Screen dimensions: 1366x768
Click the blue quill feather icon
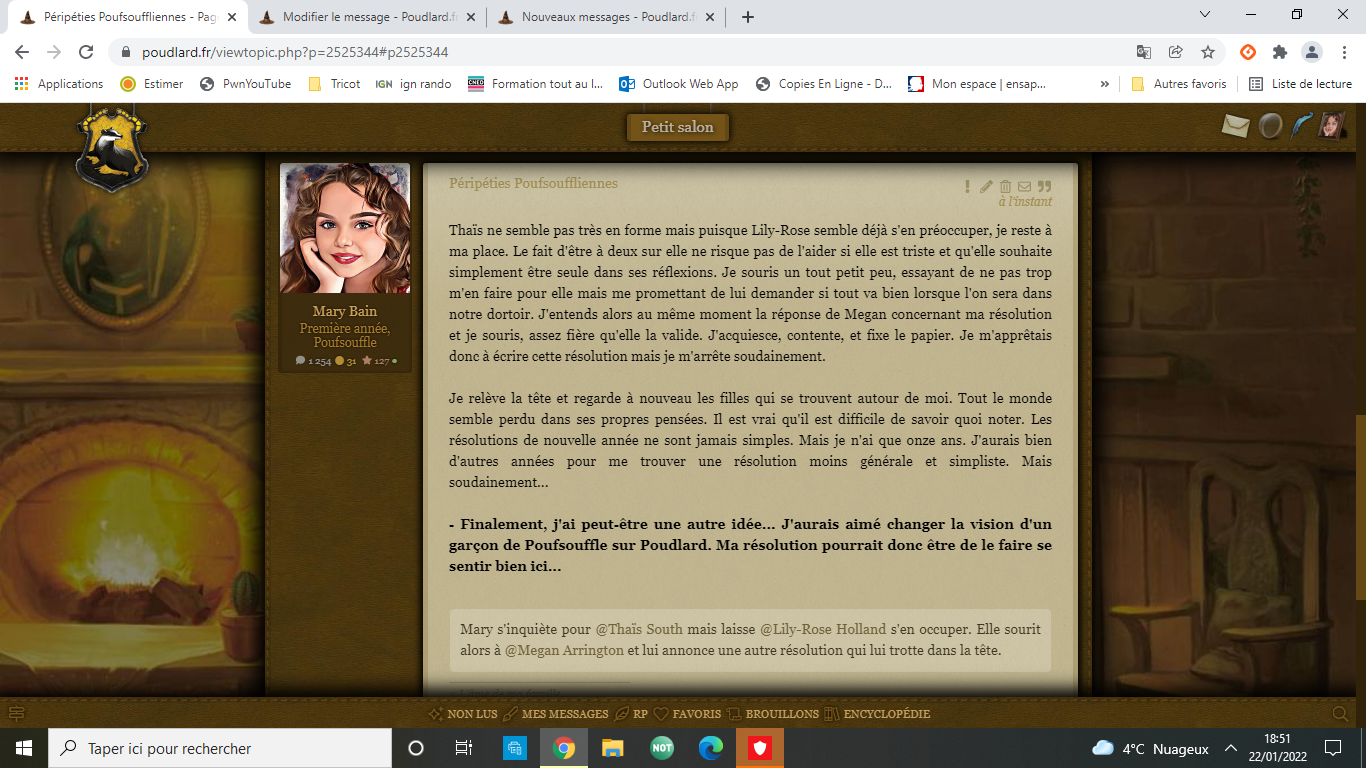1301,126
